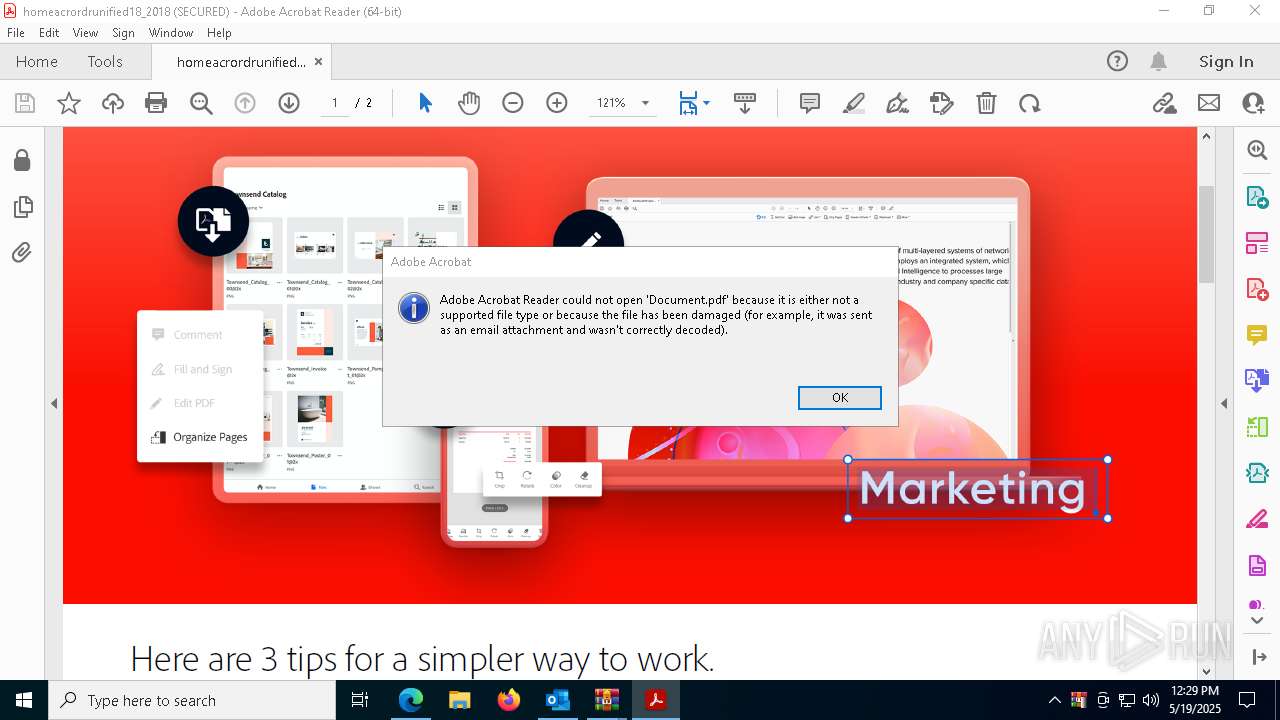Print the document with printer icon
1280x720 pixels.
pyautogui.click(x=156, y=103)
